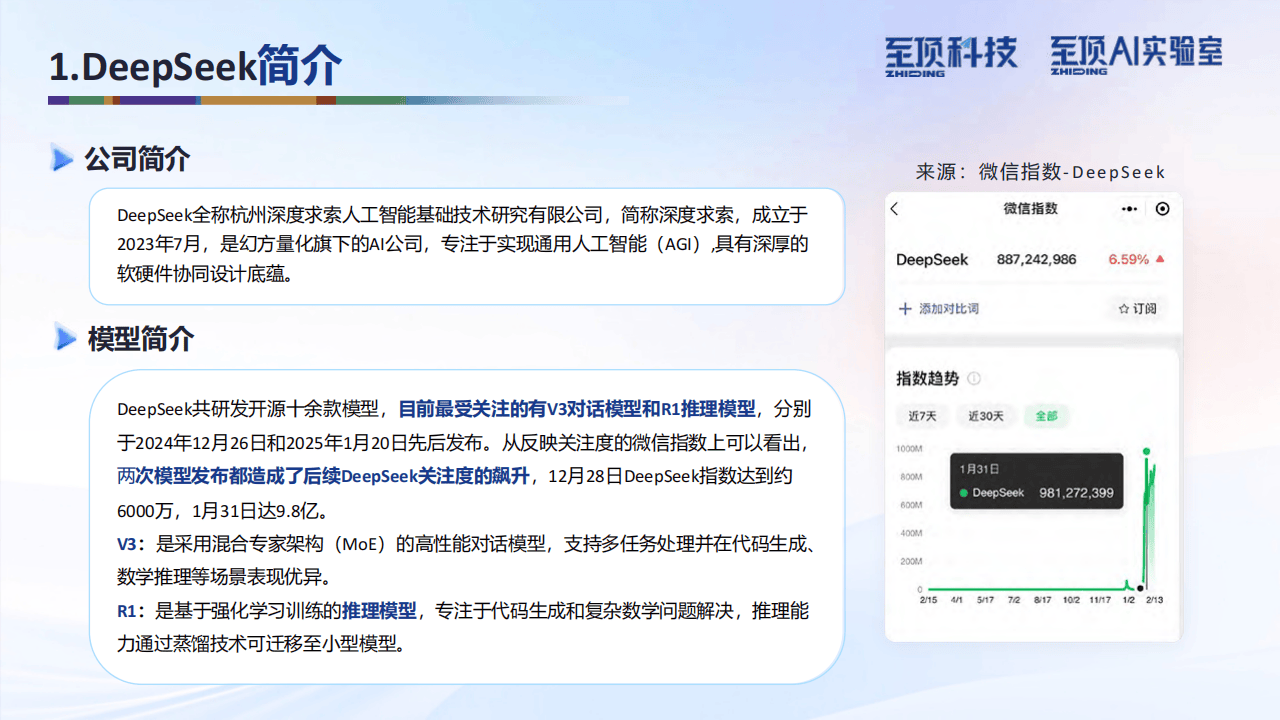Select the 近7天 range tab
Viewport: 1280px width, 720px height.
(x=922, y=416)
